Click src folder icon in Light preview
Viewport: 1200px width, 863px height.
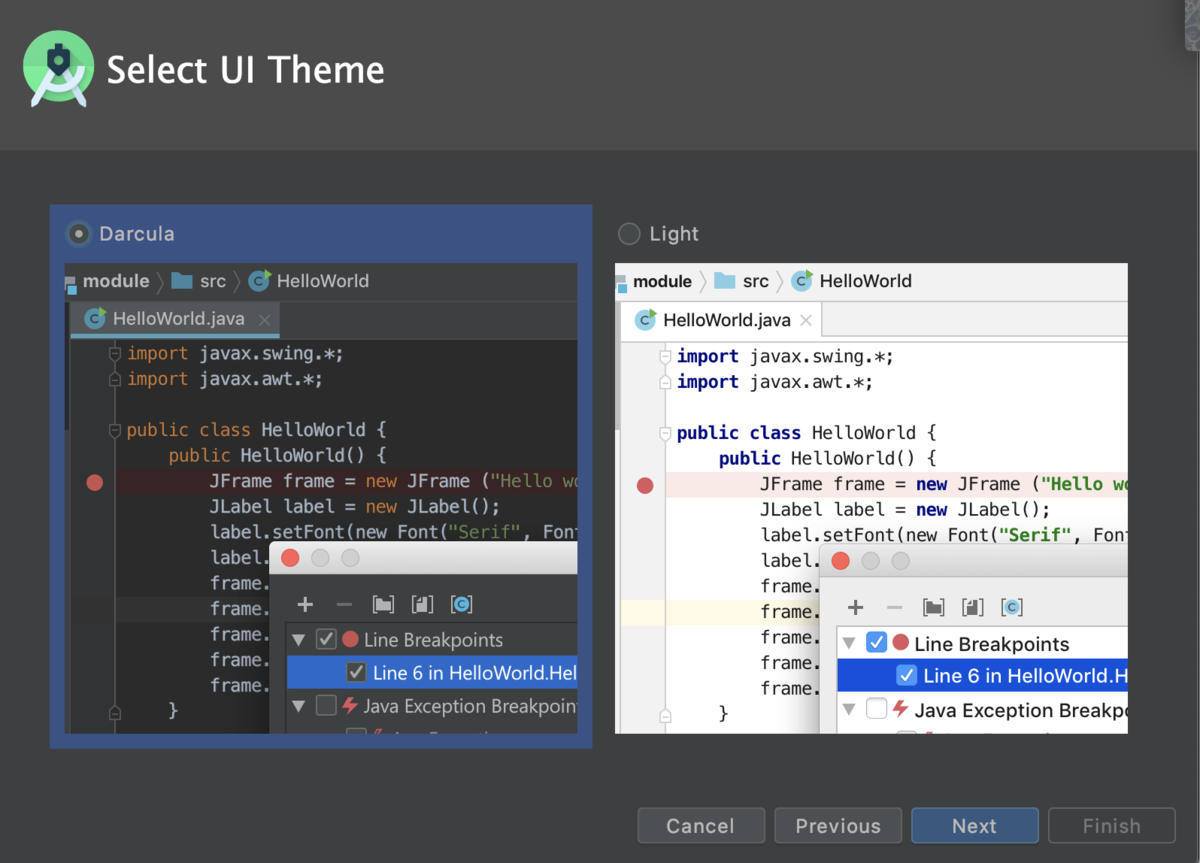click(x=725, y=281)
